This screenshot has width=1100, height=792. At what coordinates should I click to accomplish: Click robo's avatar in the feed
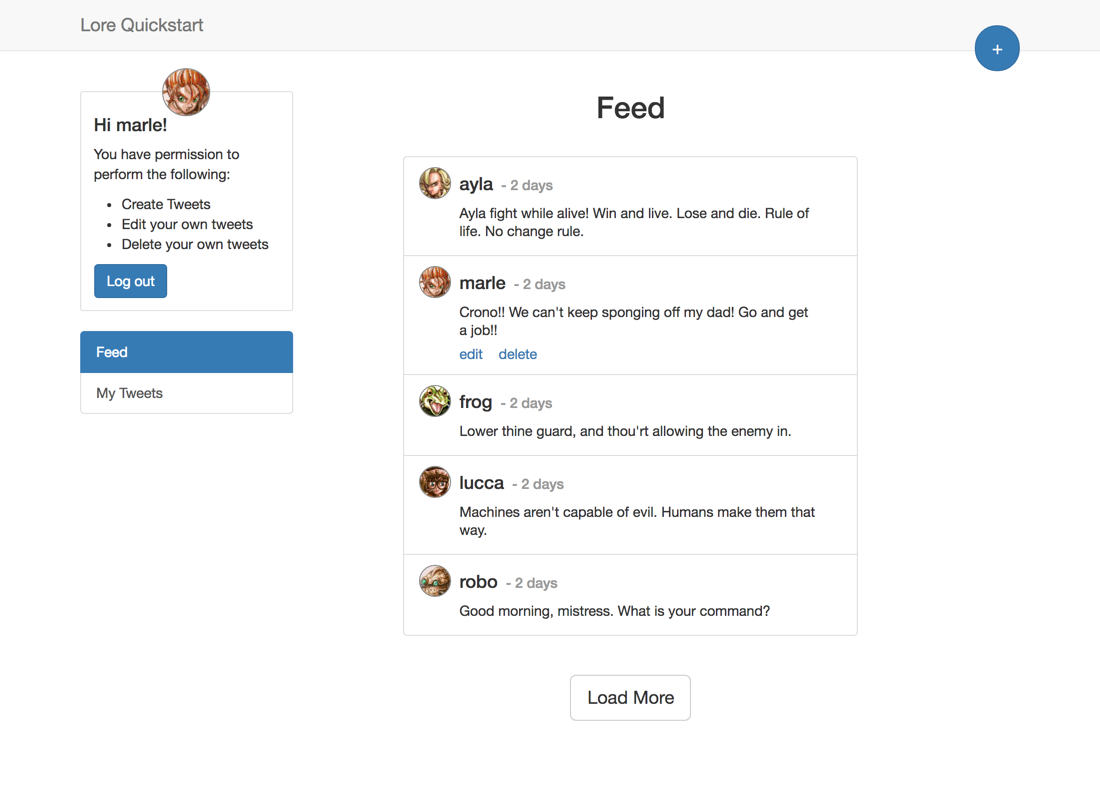[x=435, y=581]
